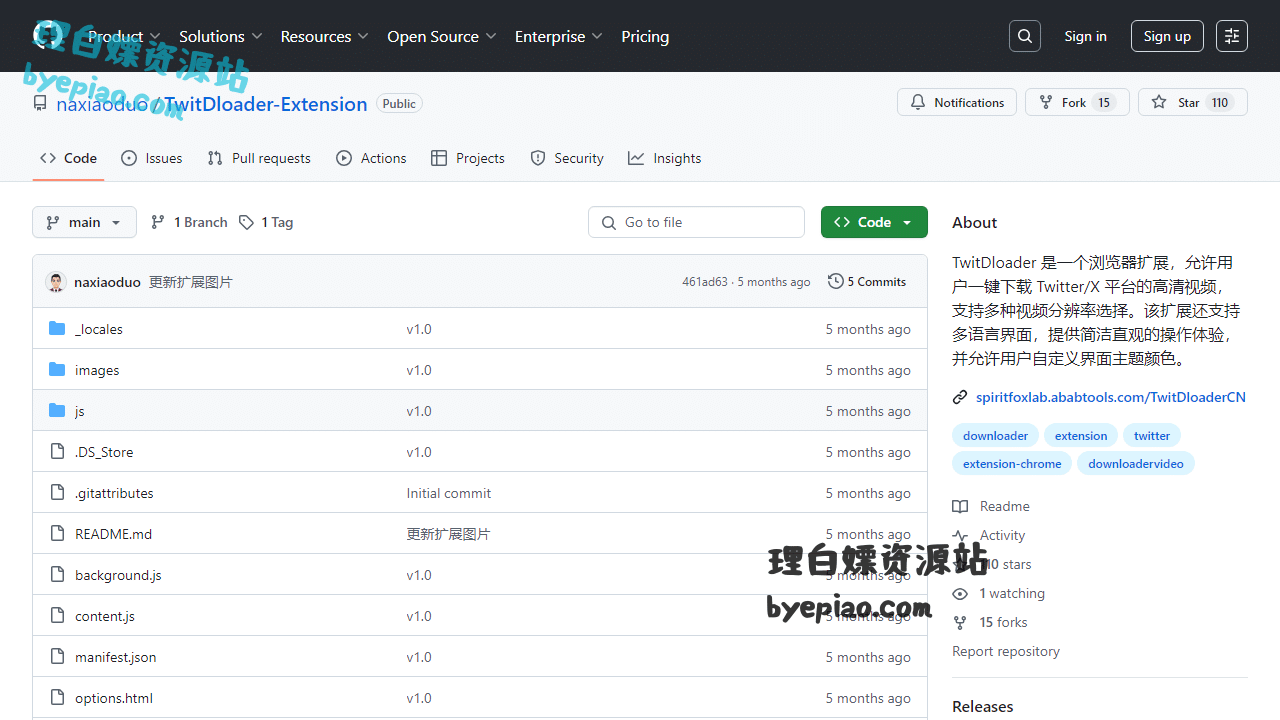Screen dimensions: 1280x720
Task: Click the downloadervideo topic tag
Action: [x=1136, y=463]
